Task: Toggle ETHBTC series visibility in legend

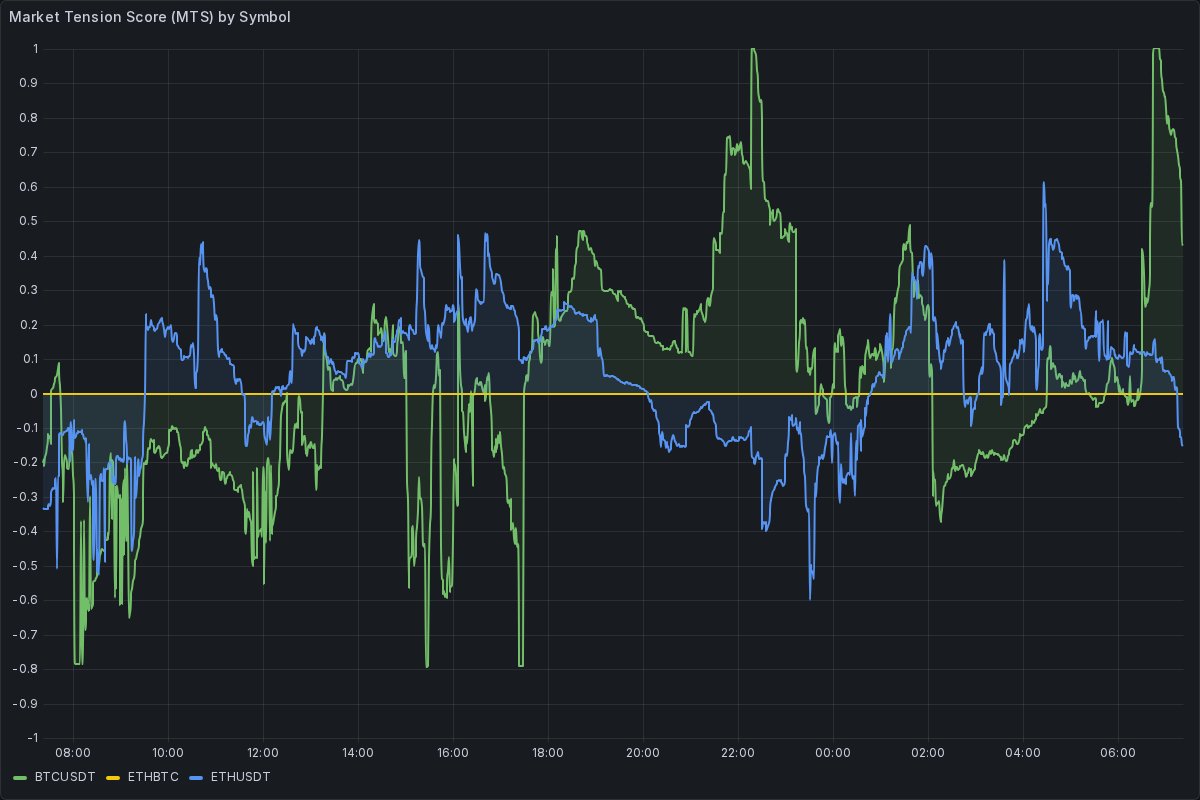Action: (x=153, y=777)
